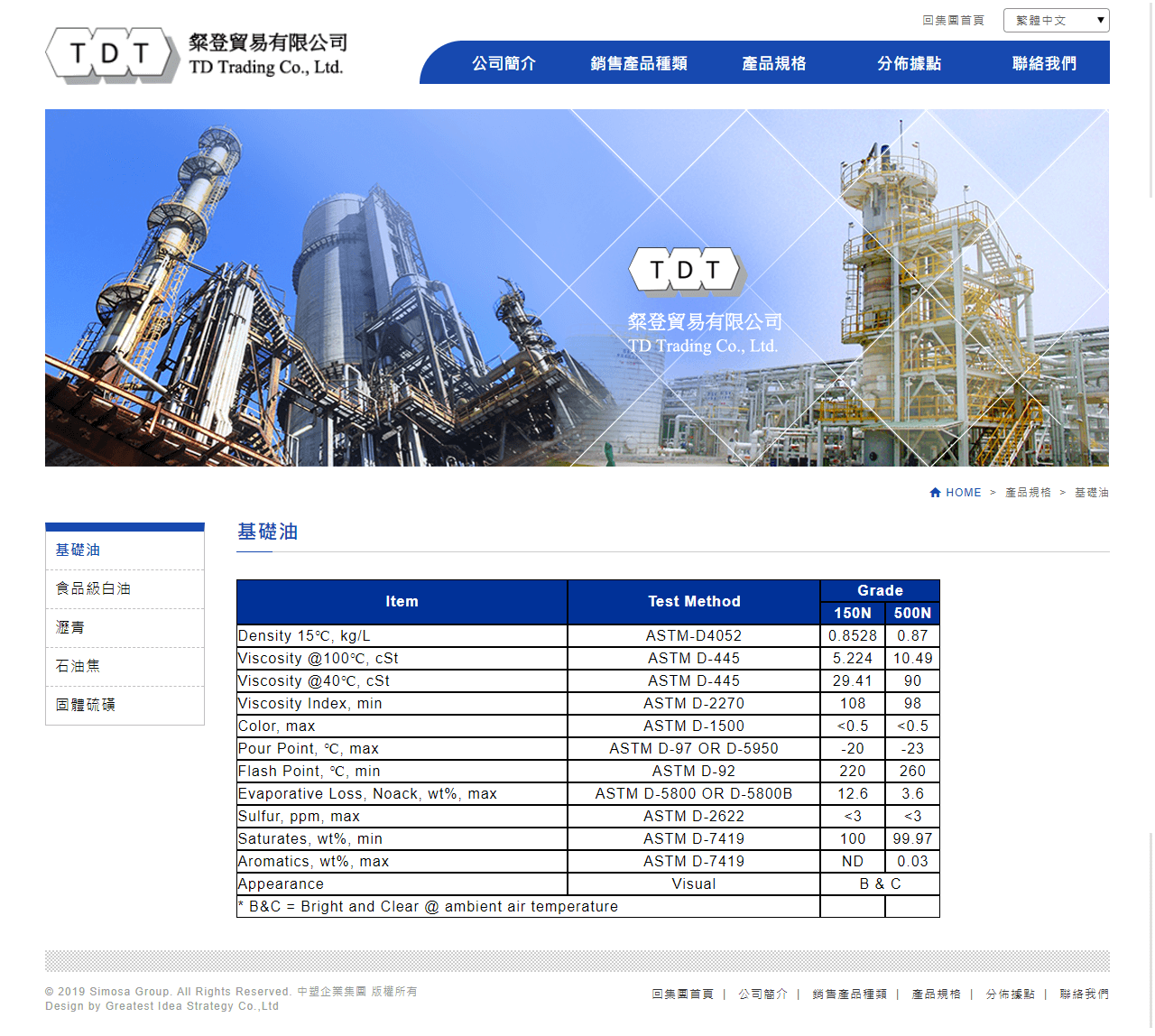Choose 瀝青 from the sidebar list
1155x1036 pixels.
pos(70,628)
